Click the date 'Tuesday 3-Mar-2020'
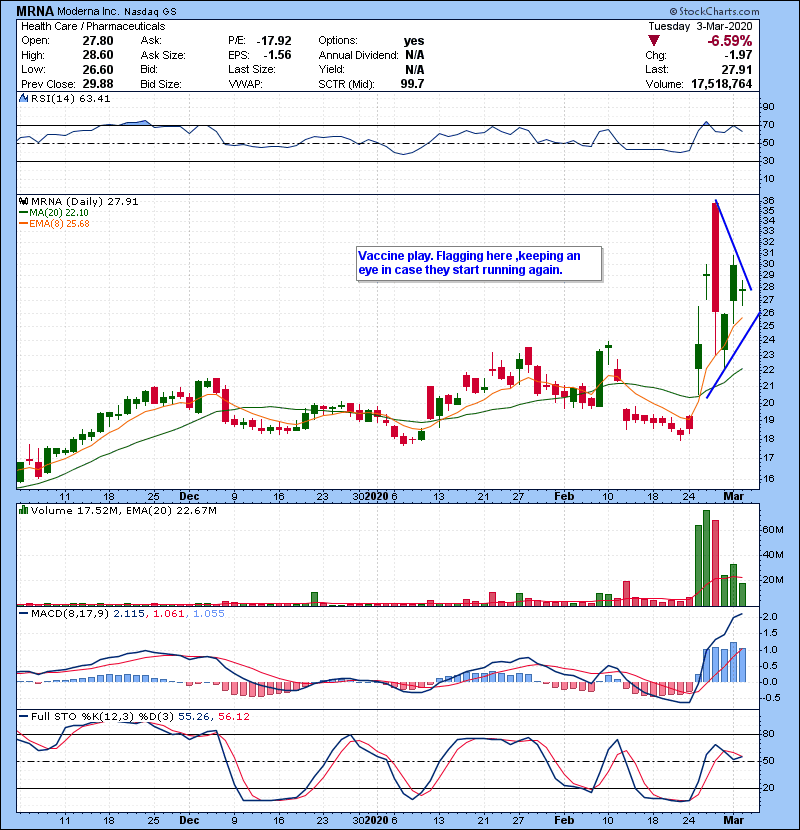The height and width of the screenshot is (830, 800). click(700, 26)
